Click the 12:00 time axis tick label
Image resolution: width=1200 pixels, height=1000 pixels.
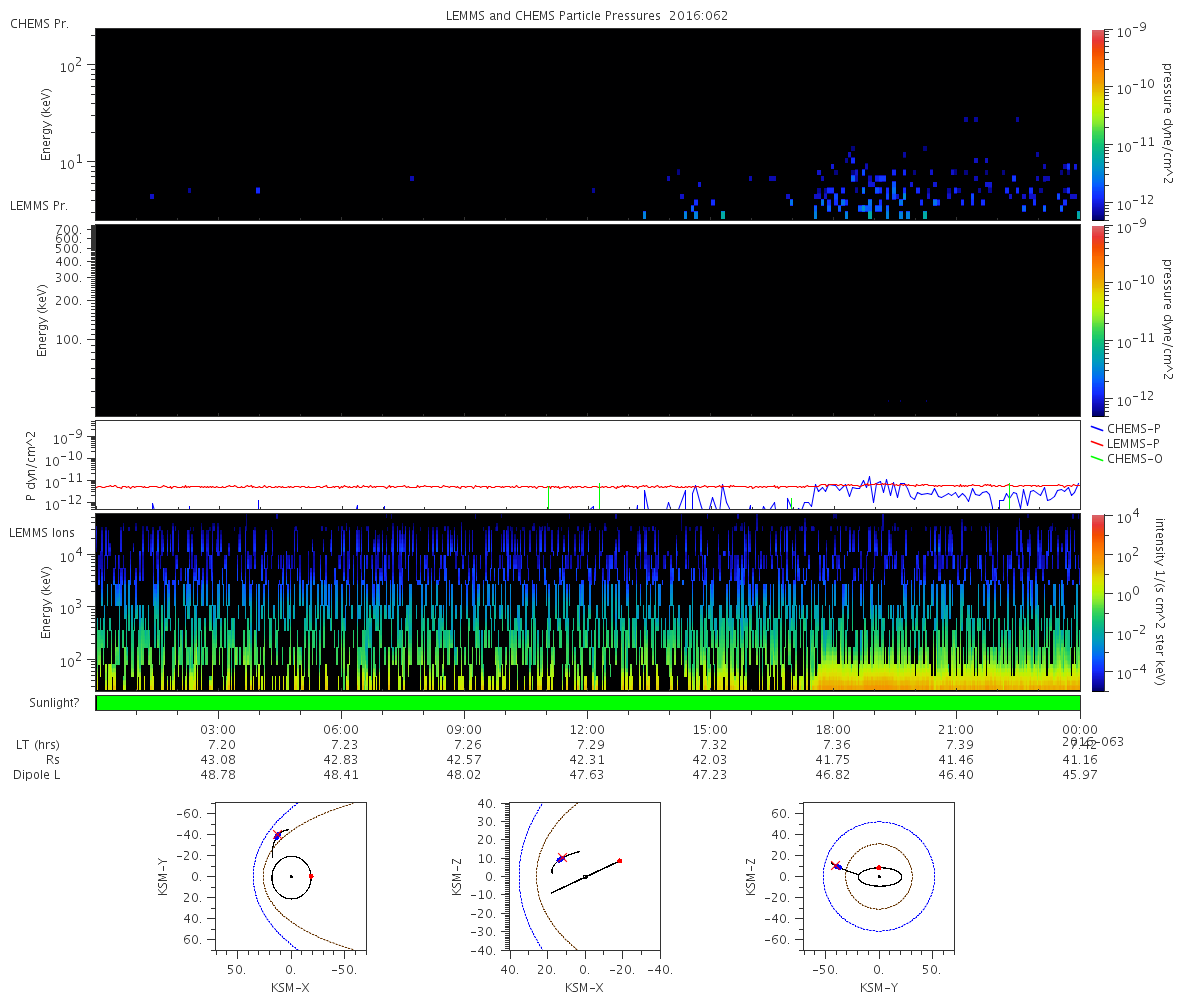(x=586, y=730)
